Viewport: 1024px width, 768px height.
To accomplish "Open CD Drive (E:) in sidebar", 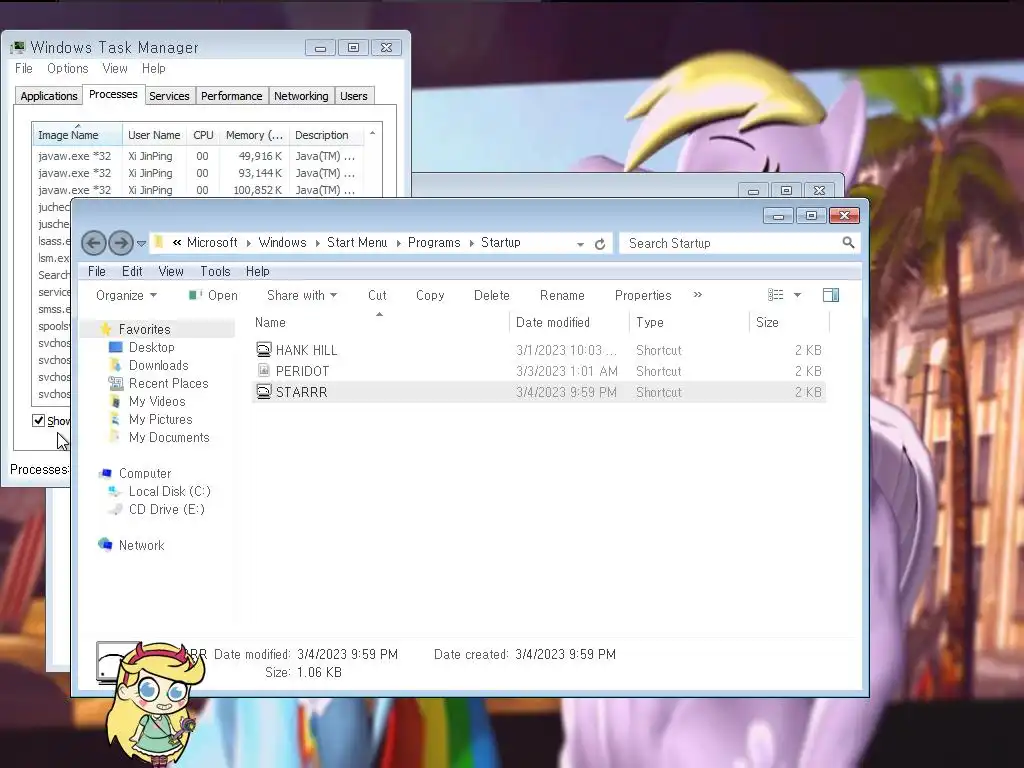I will [167, 509].
